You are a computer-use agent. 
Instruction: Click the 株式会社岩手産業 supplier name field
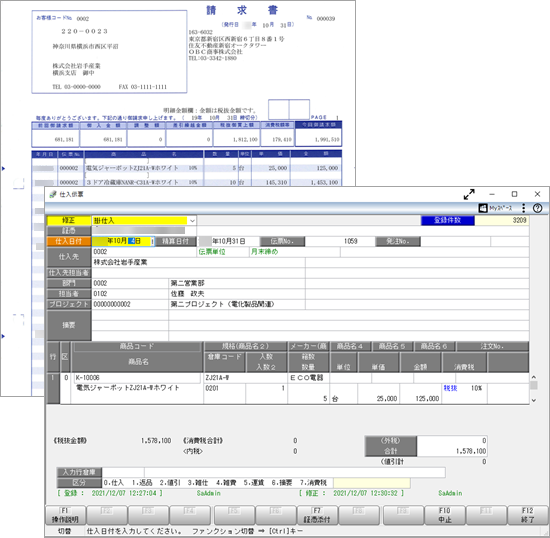tap(198, 262)
